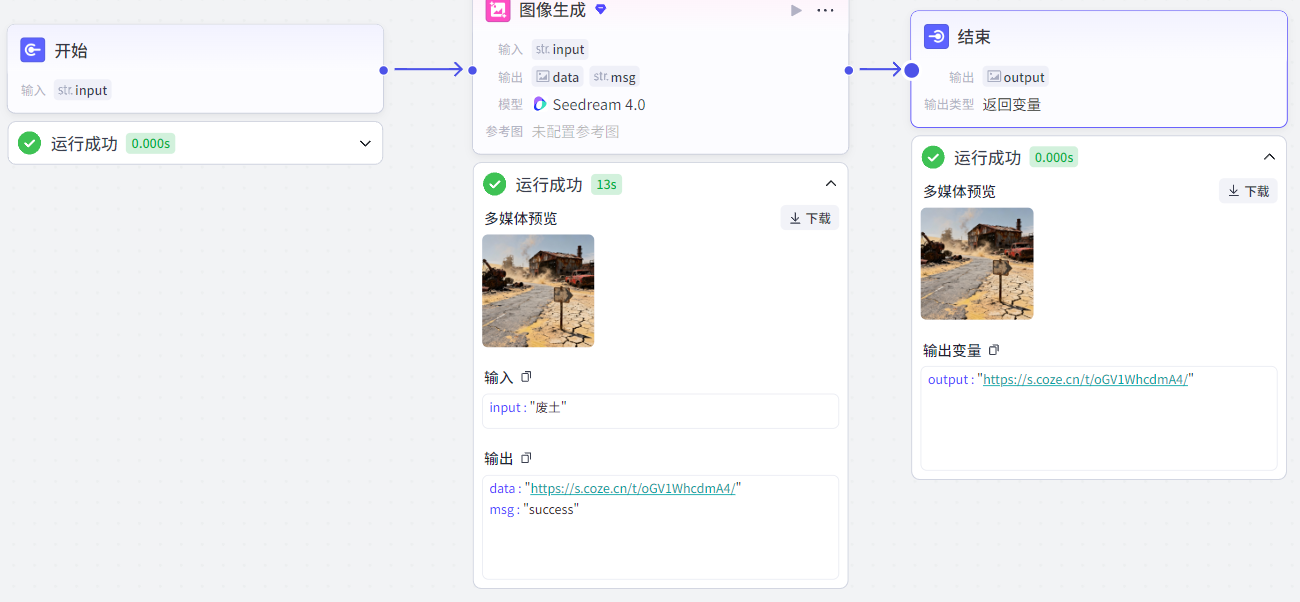
Task: Collapse the 结束 run result panel
Action: click(x=1269, y=157)
